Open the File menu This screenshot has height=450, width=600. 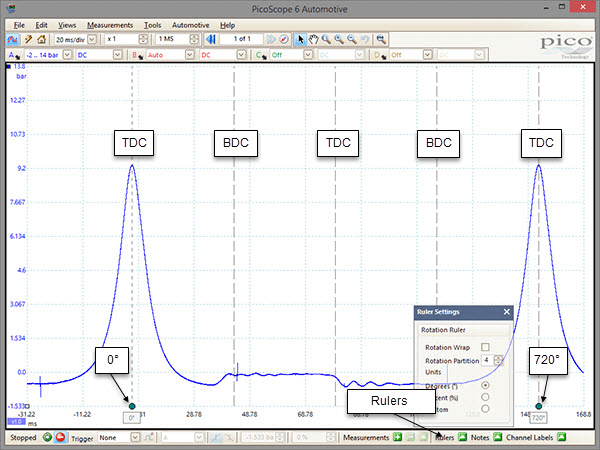19,25
